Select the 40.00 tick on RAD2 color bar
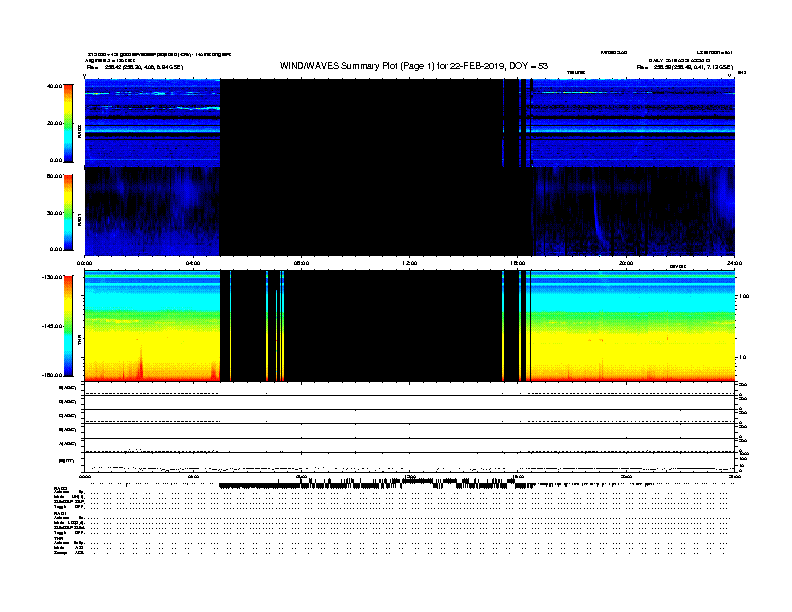792x612 pixels. (x=55, y=86)
